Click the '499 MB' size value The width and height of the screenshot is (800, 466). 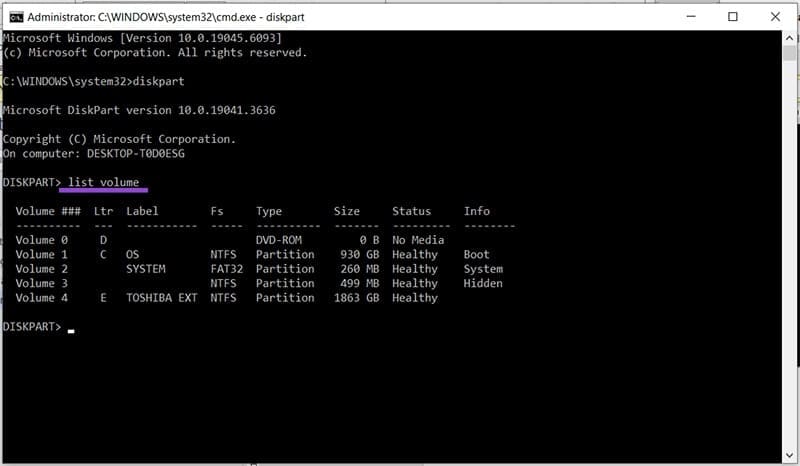[x=360, y=283]
